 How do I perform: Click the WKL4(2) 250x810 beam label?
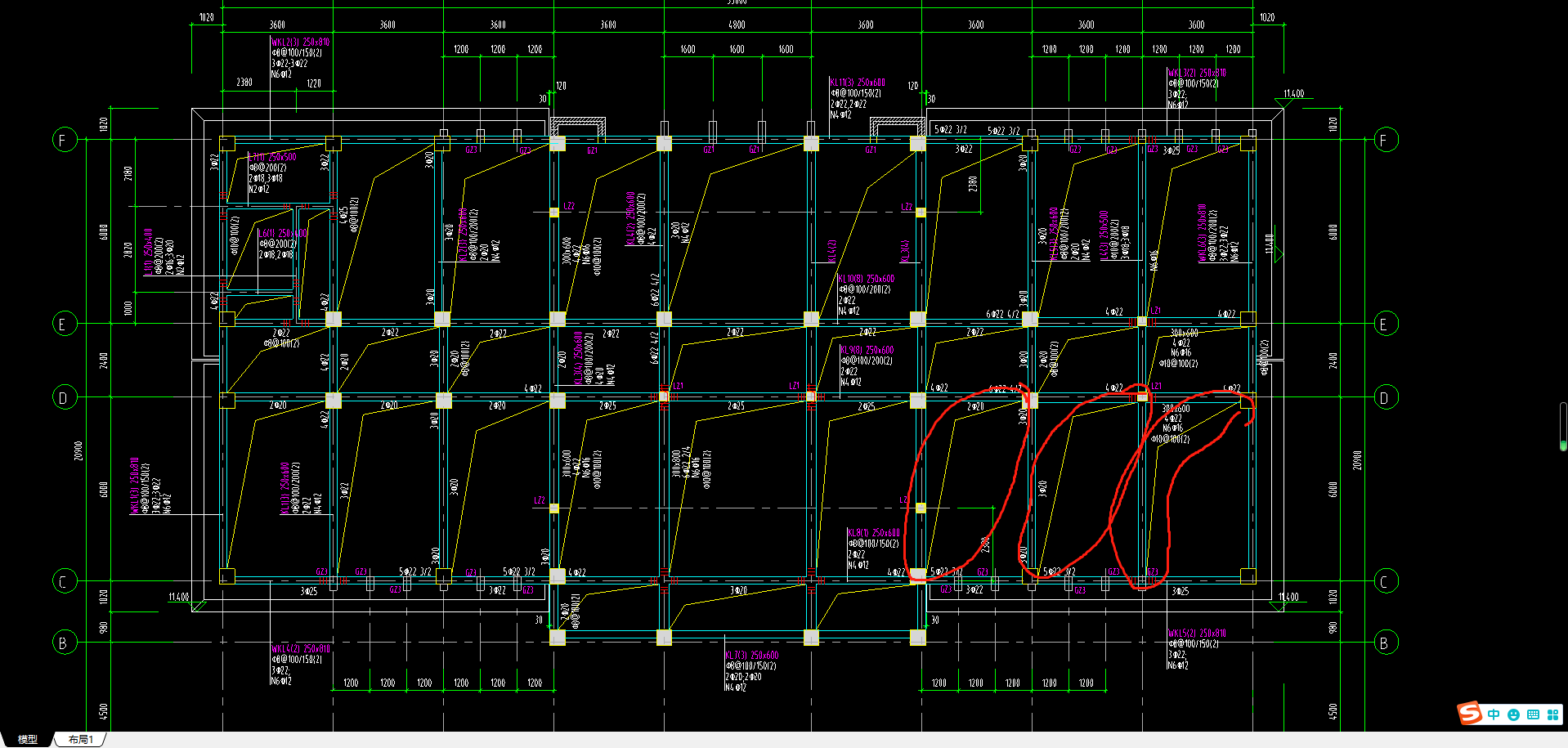(x=301, y=649)
